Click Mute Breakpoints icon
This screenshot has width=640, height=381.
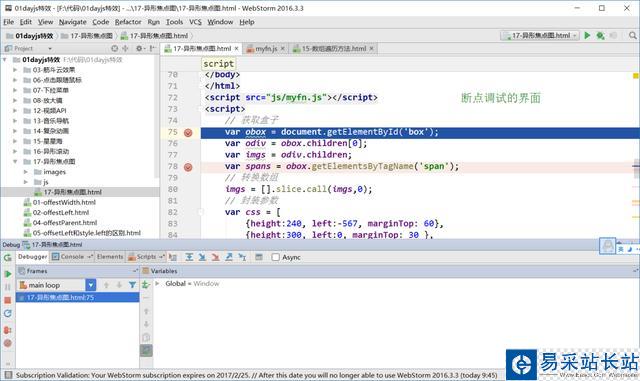(8, 343)
